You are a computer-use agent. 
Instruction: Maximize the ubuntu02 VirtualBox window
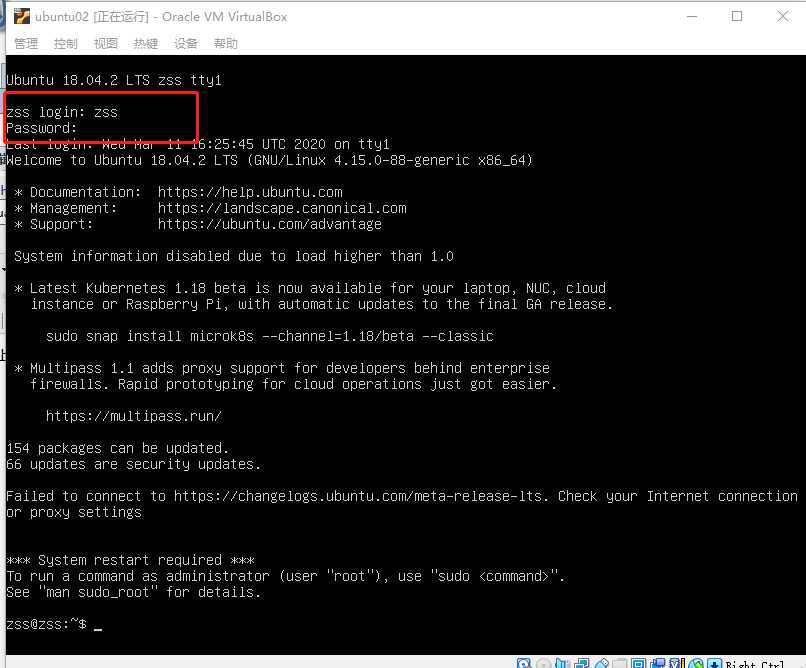(x=737, y=16)
